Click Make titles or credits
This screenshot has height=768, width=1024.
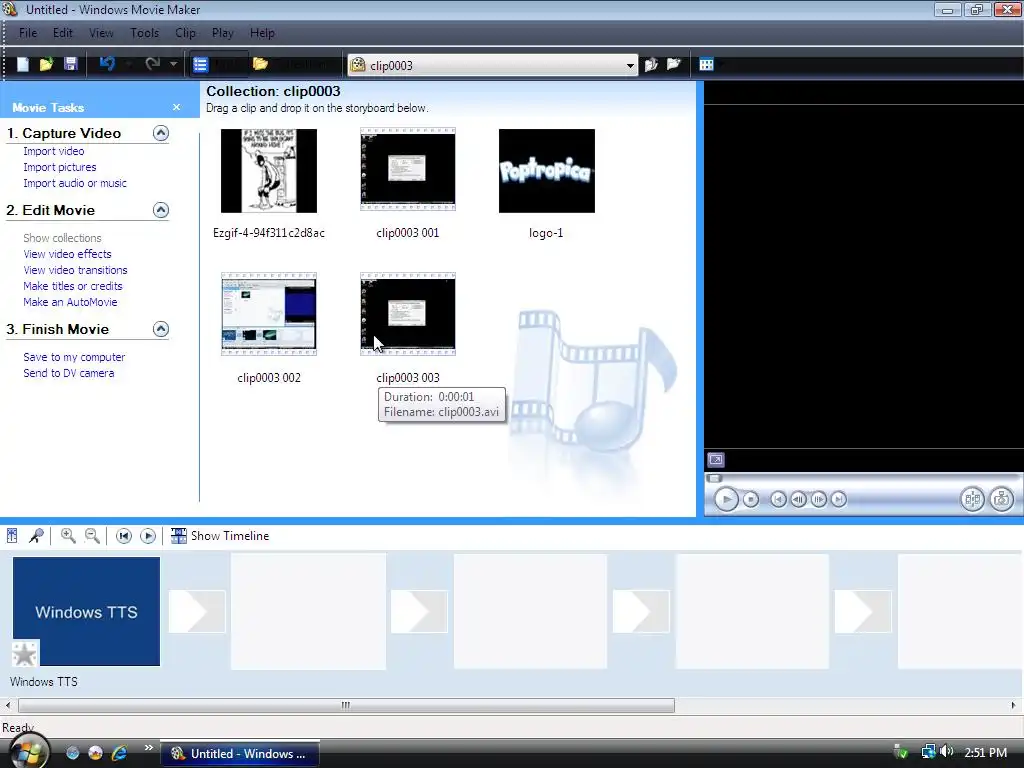pyautogui.click(x=72, y=286)
